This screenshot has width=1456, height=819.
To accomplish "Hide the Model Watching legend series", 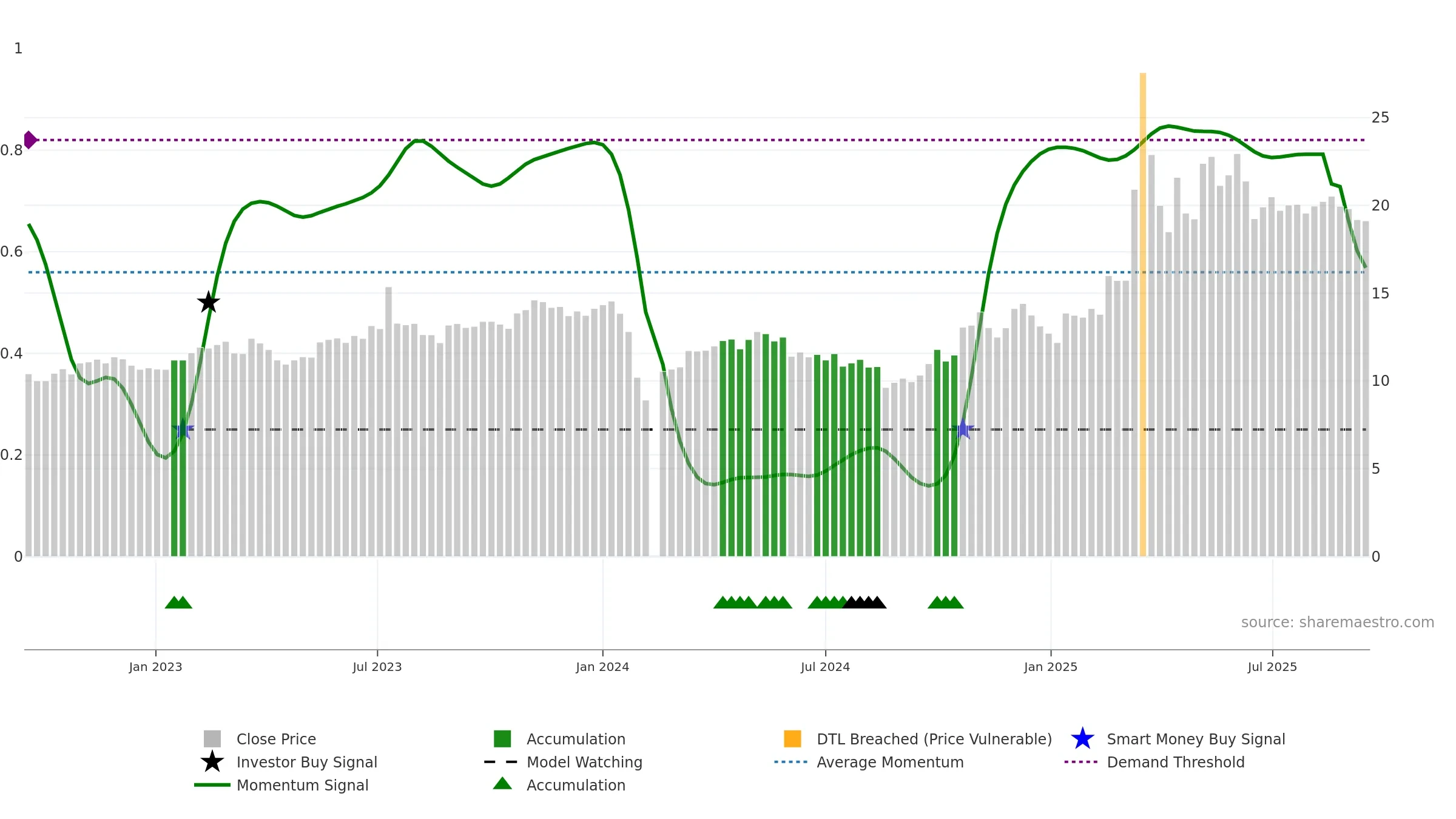I will tap(584, 762).
